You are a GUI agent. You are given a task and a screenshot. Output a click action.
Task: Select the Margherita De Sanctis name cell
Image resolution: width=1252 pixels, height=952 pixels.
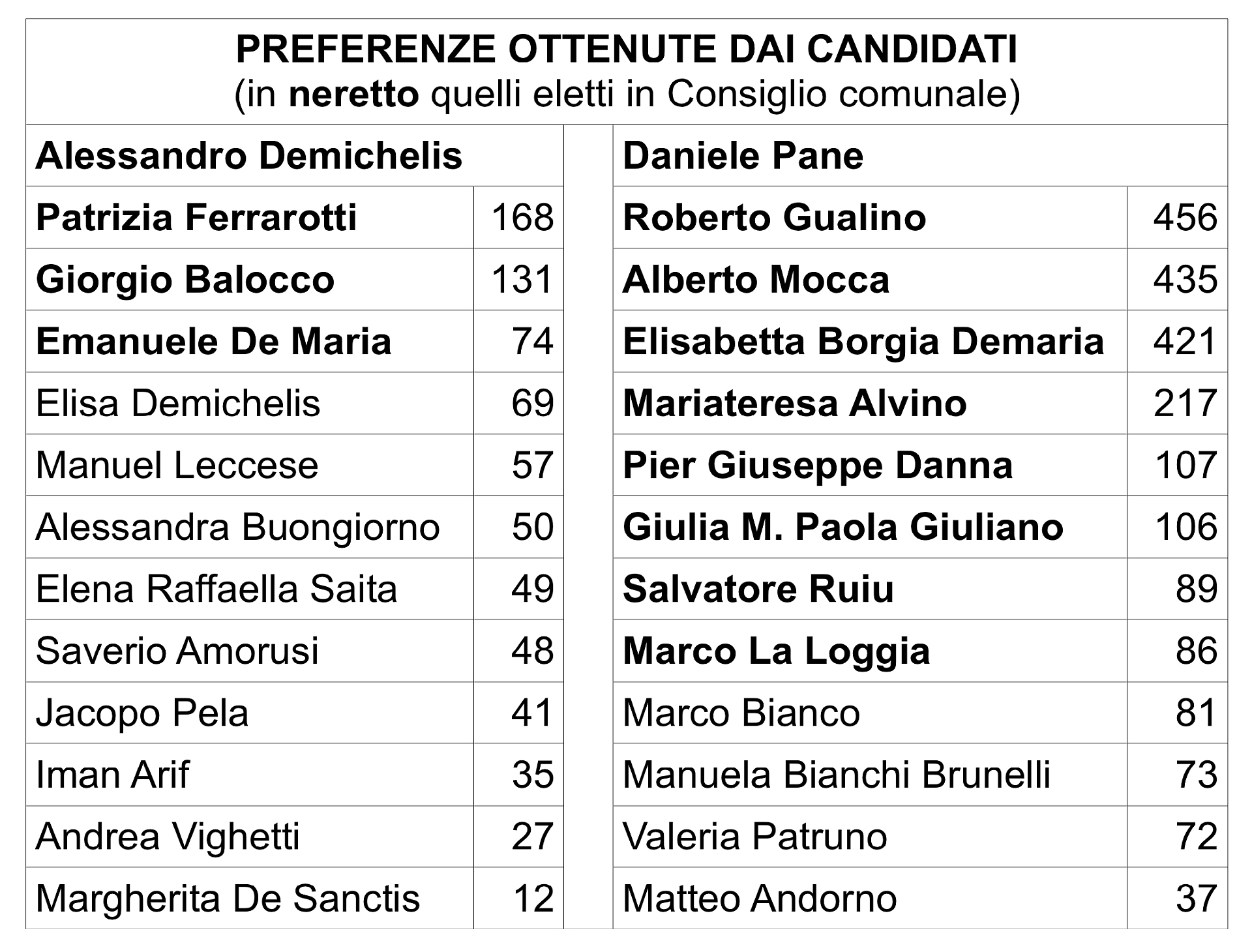click(x=250, y=898)
